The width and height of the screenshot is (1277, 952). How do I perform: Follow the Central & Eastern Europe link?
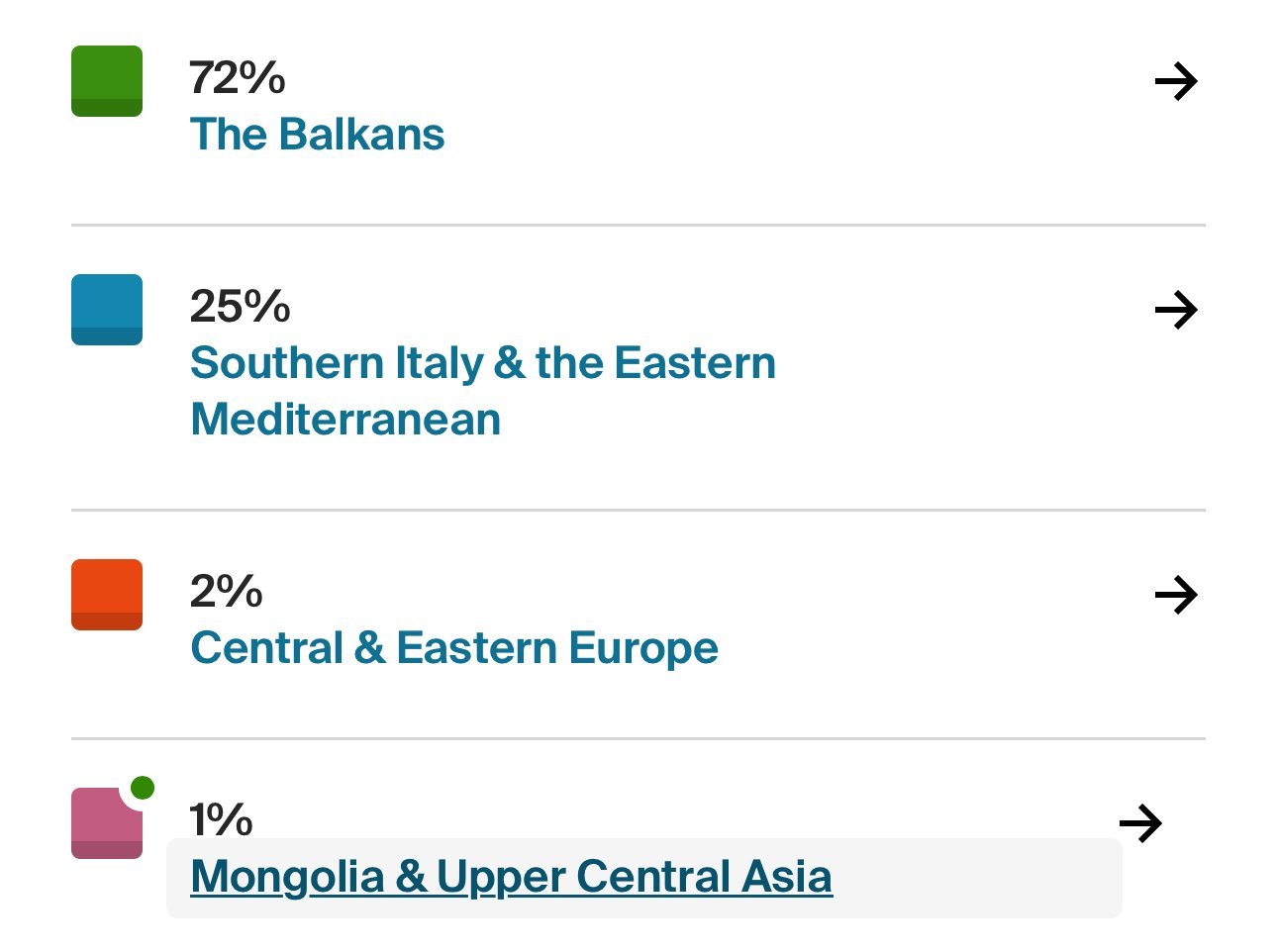pos(453,648)
